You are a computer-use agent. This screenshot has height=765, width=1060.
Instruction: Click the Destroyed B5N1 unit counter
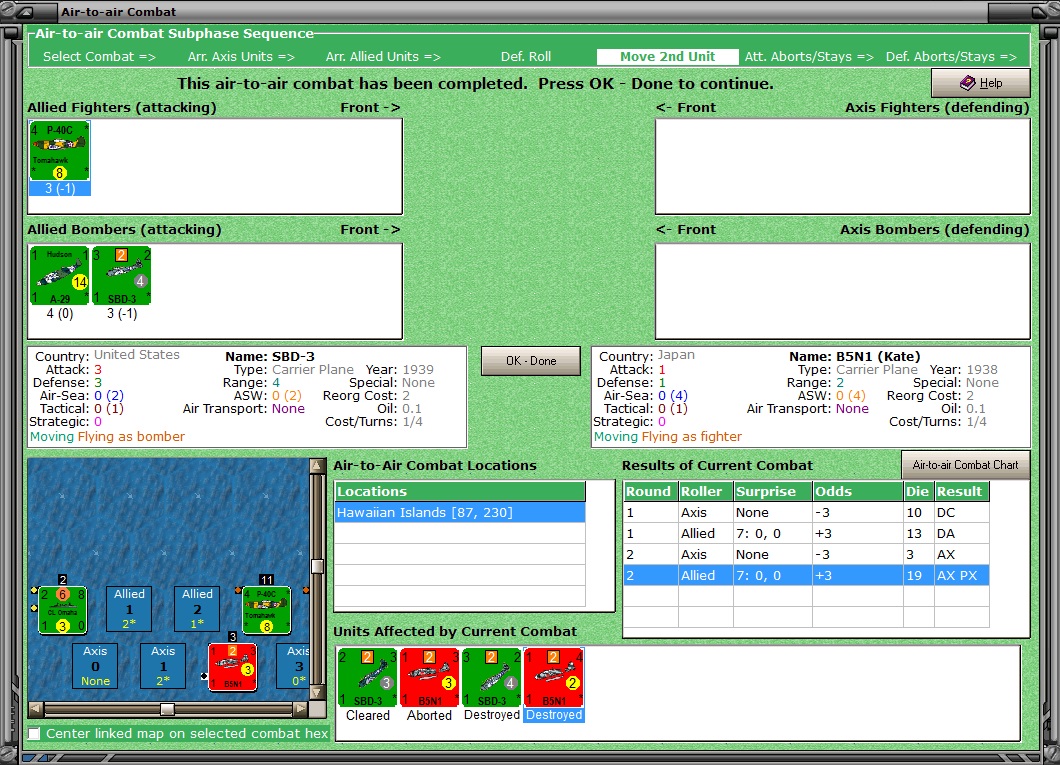pos(554,677)
